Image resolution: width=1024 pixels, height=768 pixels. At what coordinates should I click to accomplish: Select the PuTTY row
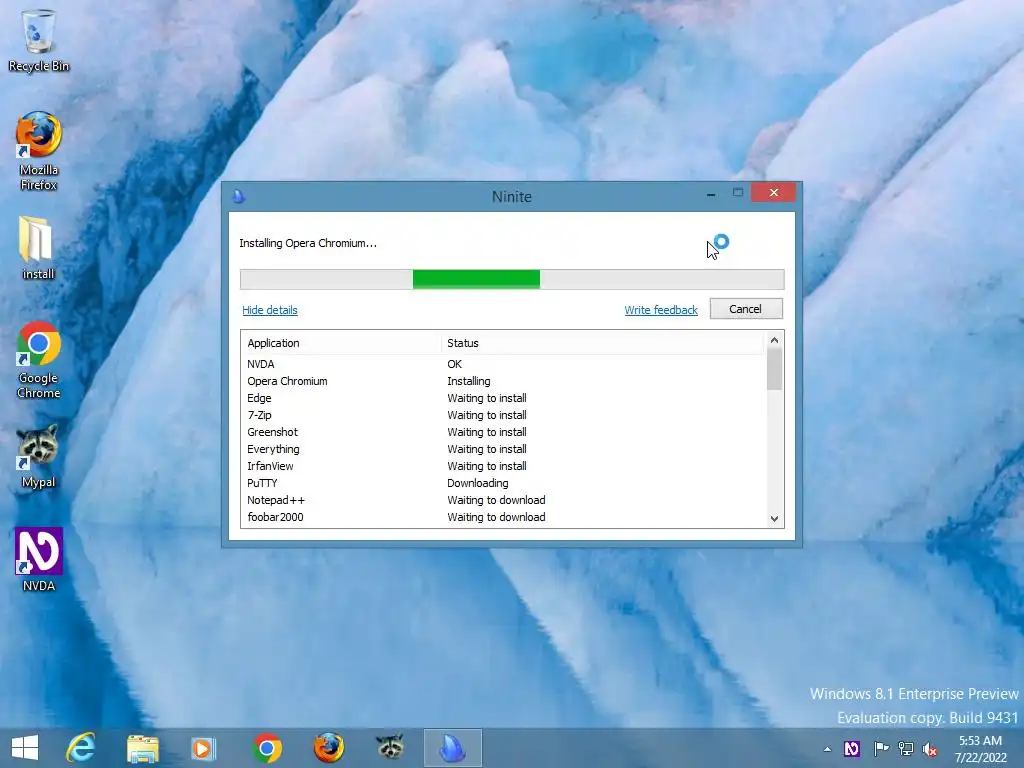tap(503, 483)
